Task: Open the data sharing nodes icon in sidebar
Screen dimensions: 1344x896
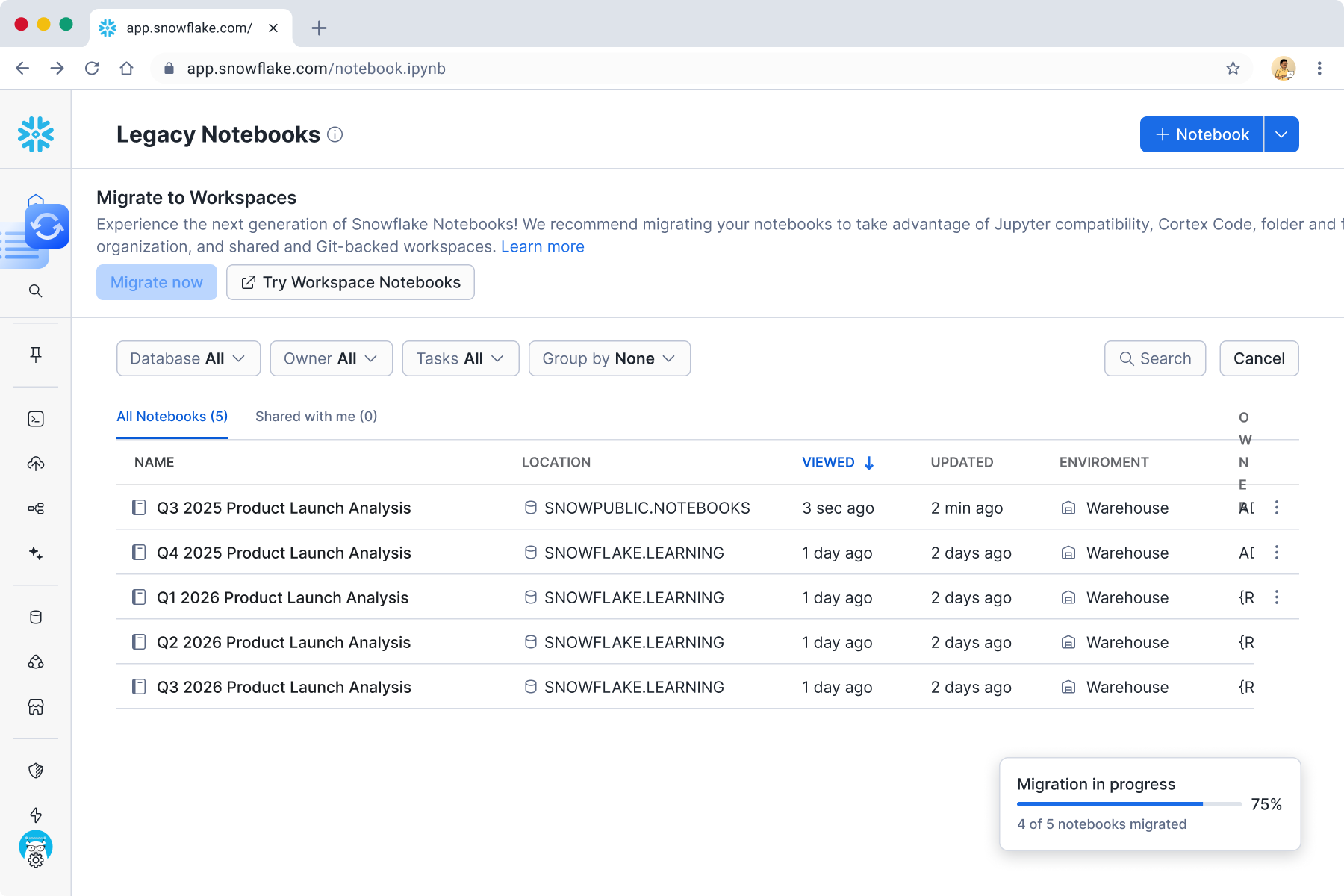Action: coord(35,508)
